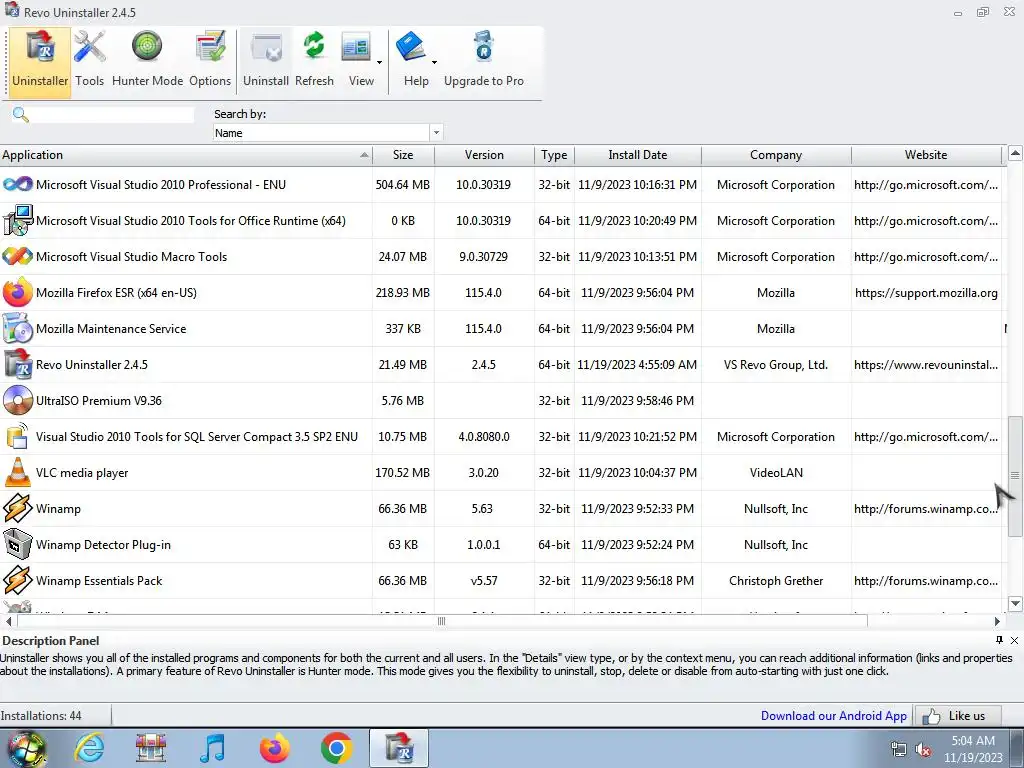Select the SQL Server Compact tools icon
This screenshot has height=768, width=1024.
pos(18,436)
